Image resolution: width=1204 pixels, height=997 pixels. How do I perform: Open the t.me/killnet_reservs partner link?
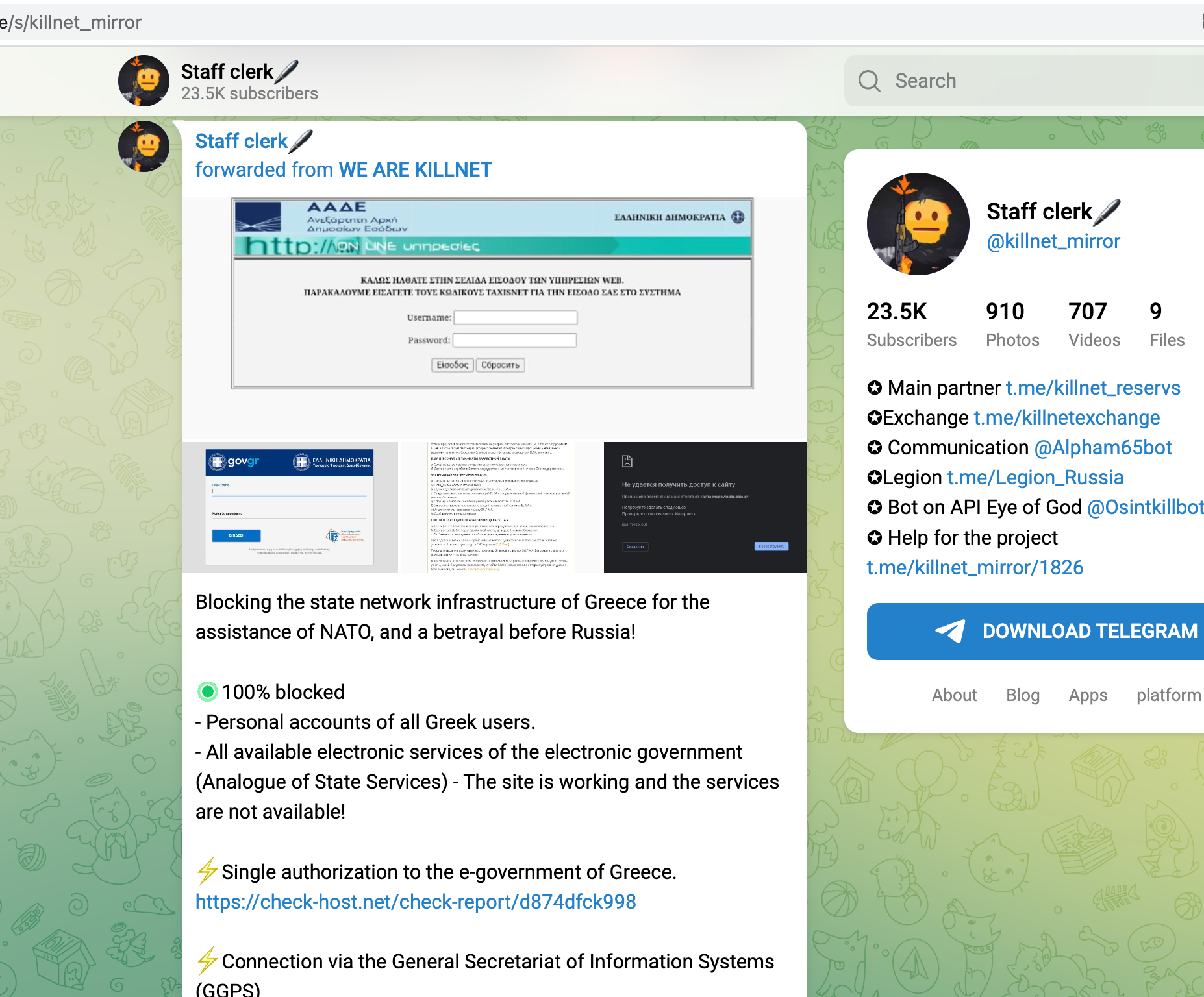(1093, 388)
